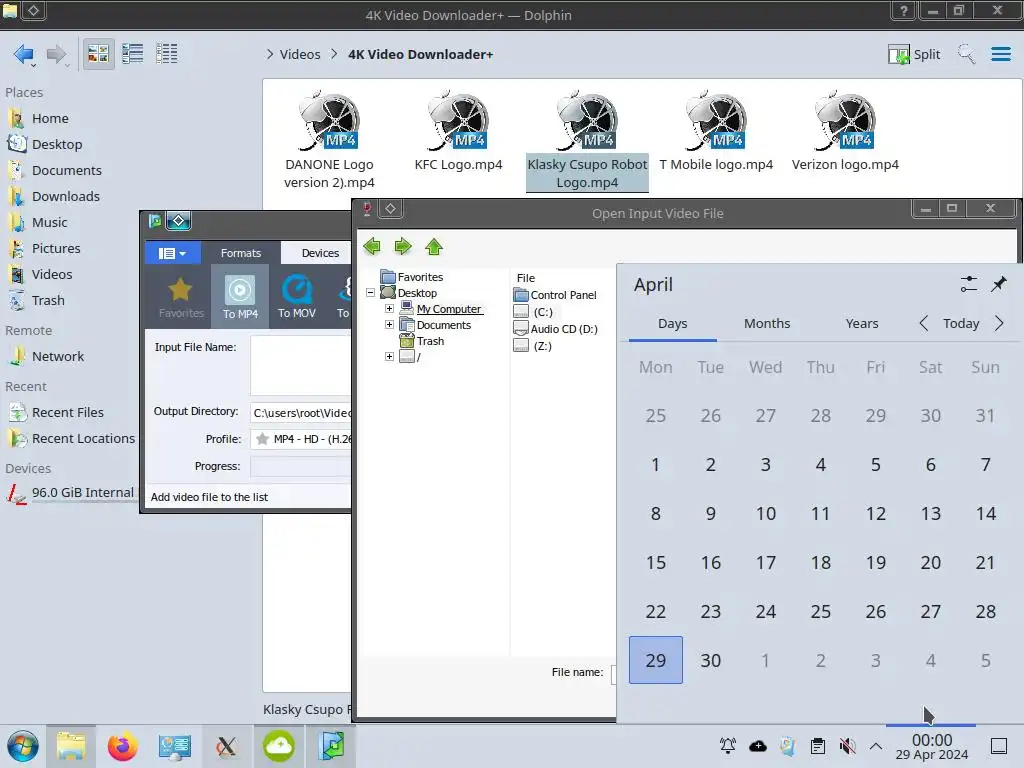
Task: Select Verizon logo.mp4 file
Action: click(845, 131)
